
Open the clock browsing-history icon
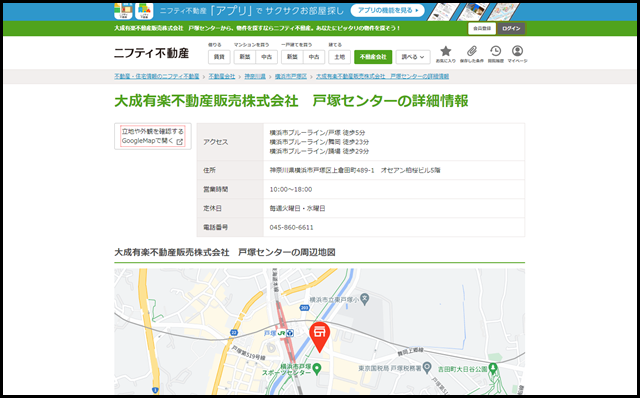(x=496, y=54)
